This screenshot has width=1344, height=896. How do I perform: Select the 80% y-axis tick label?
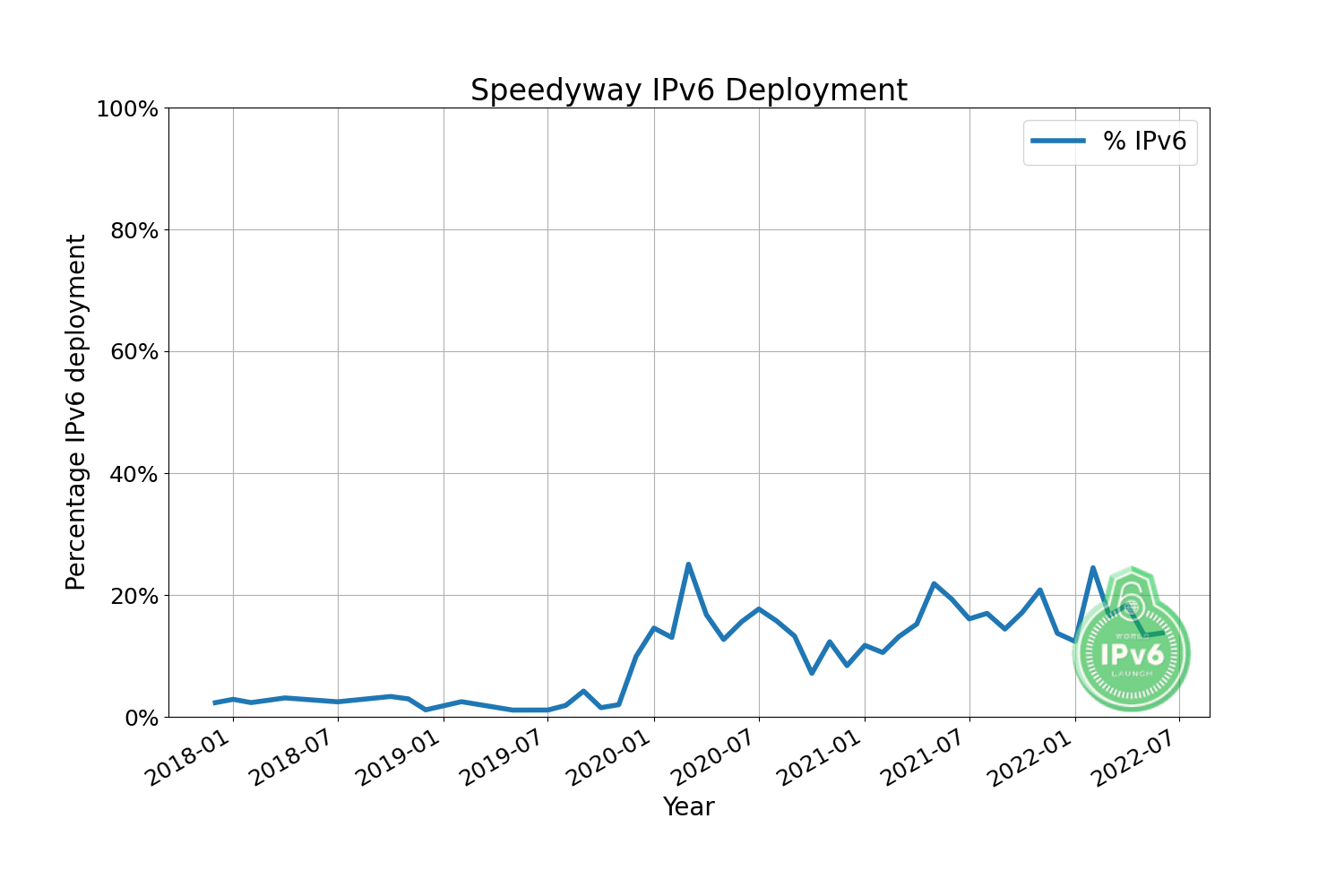tap(133, 231)
